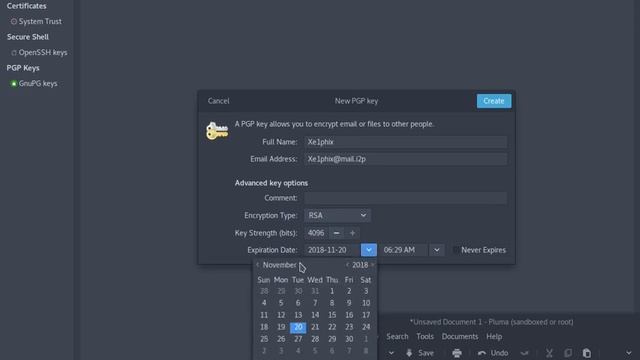Screen dimensions: 640x360
Task: Cancel the New PGP key dialog
Action: 218,101
